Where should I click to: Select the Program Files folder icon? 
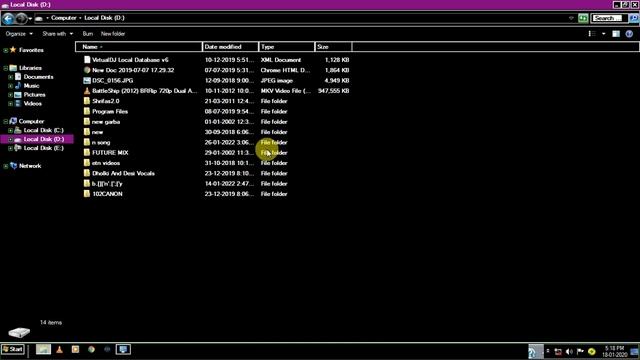(x=87, y=111)
